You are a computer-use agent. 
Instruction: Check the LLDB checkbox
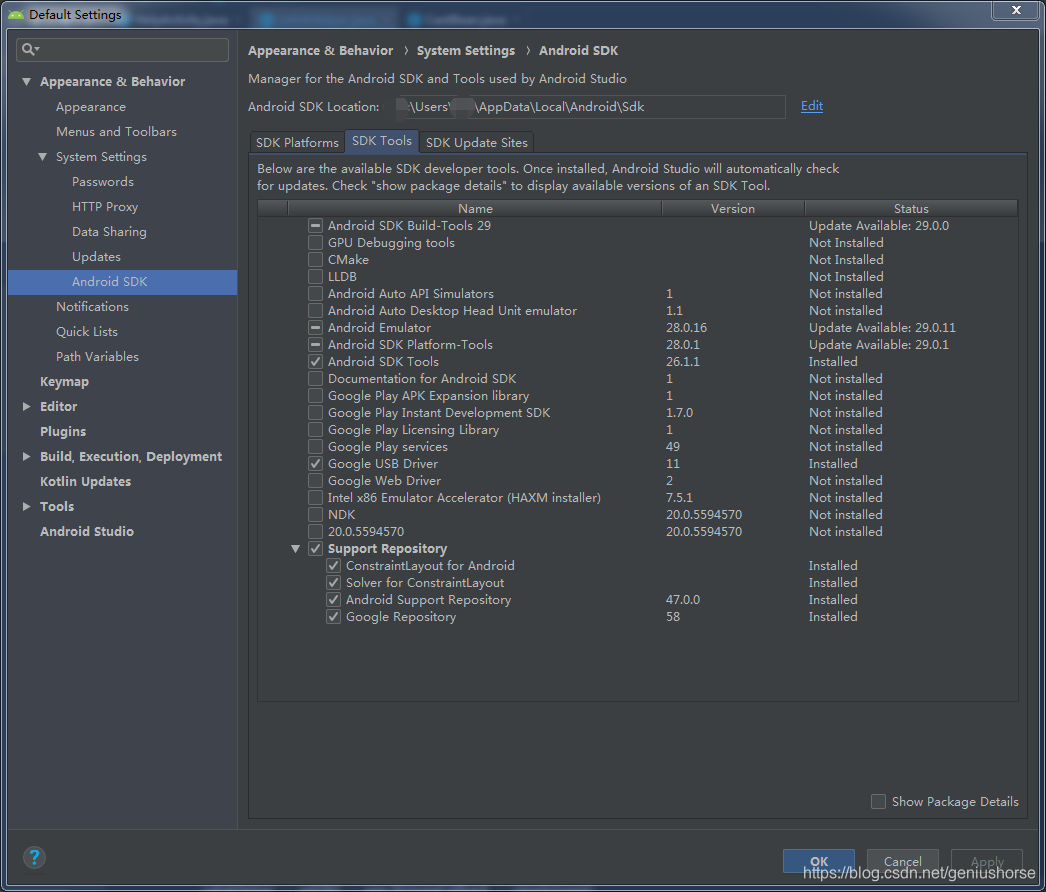(316, 276)
